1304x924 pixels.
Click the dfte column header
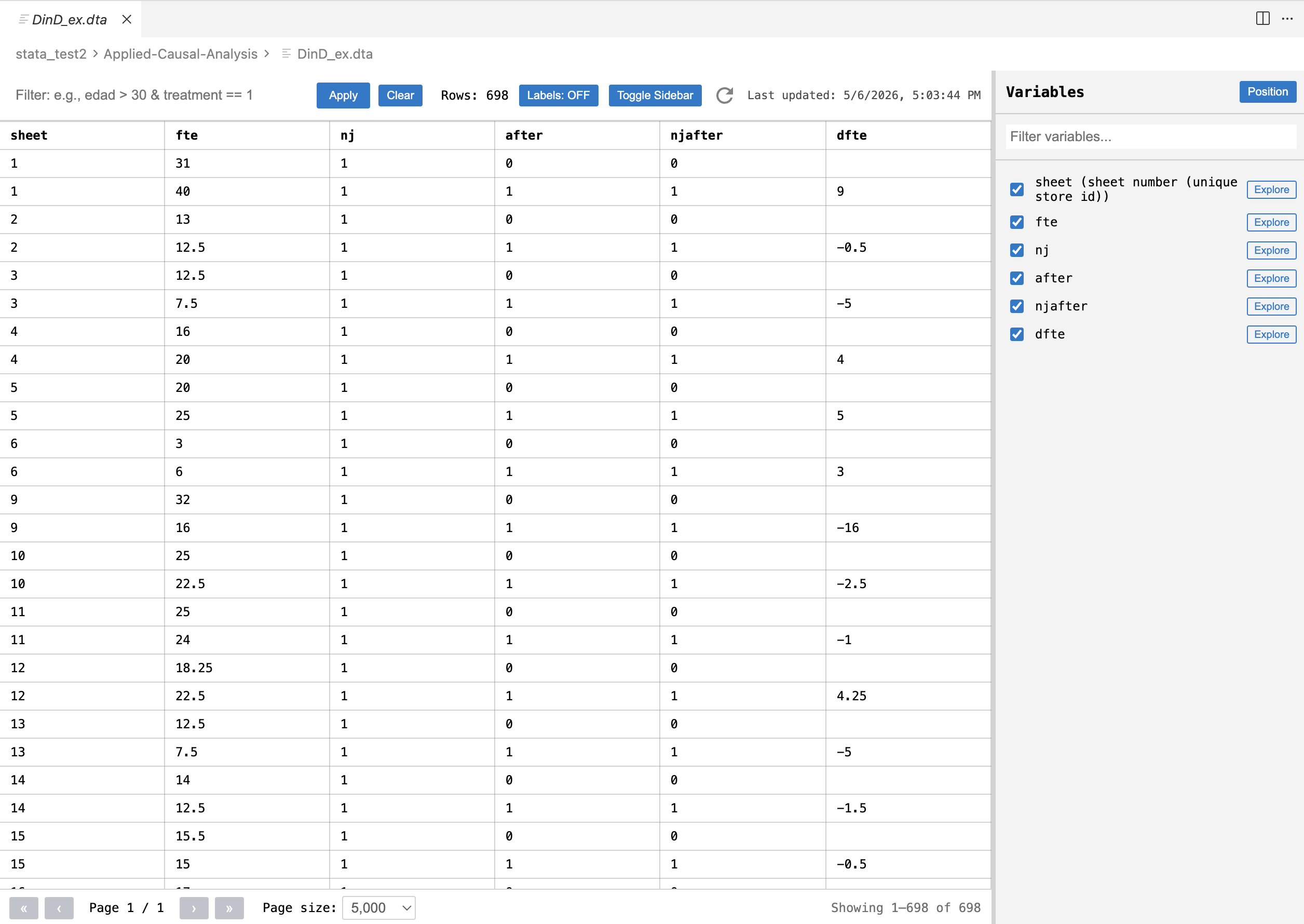pos(908,135)
